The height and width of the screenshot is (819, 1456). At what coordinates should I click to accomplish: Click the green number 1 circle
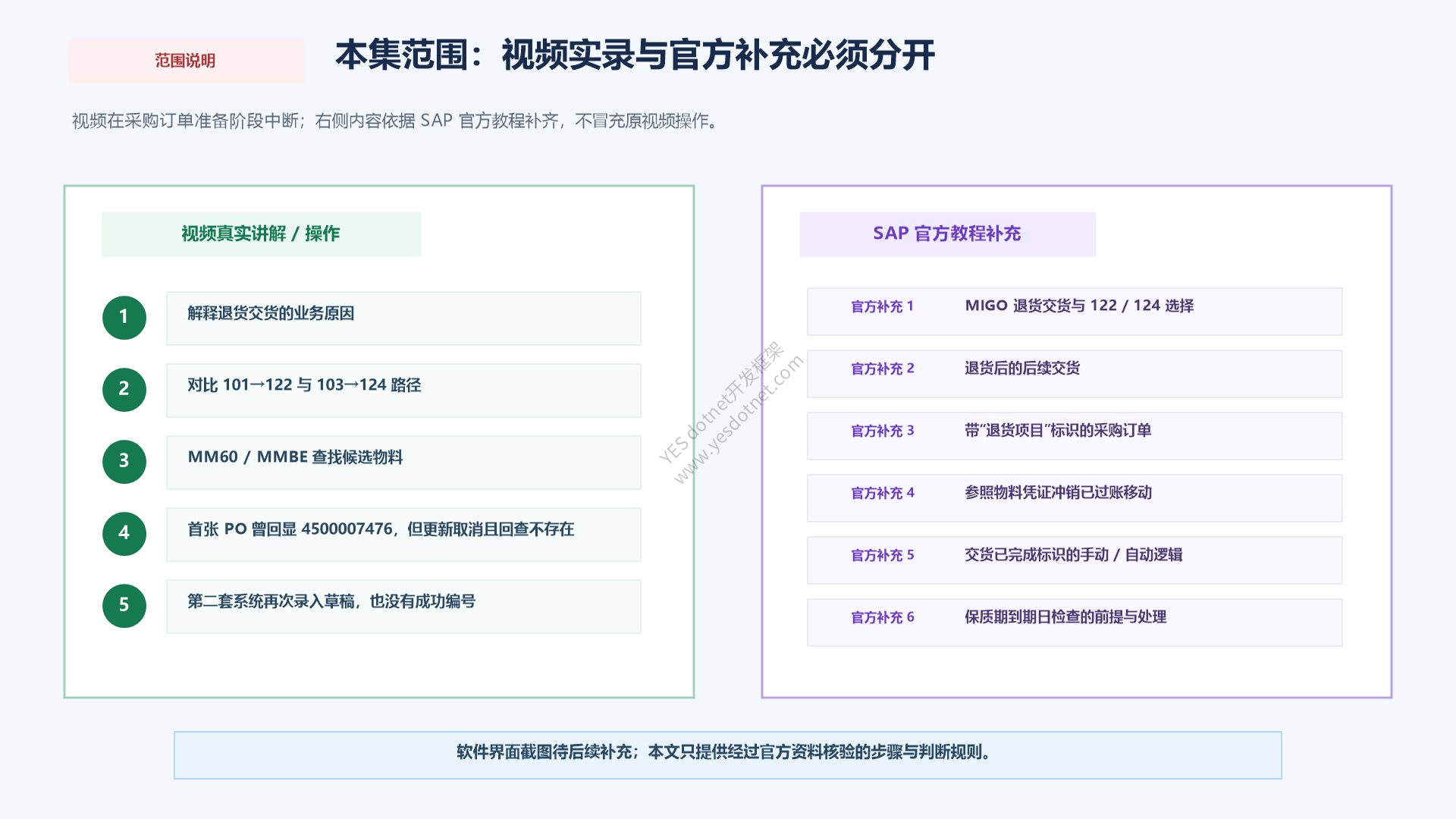[124, 317]
